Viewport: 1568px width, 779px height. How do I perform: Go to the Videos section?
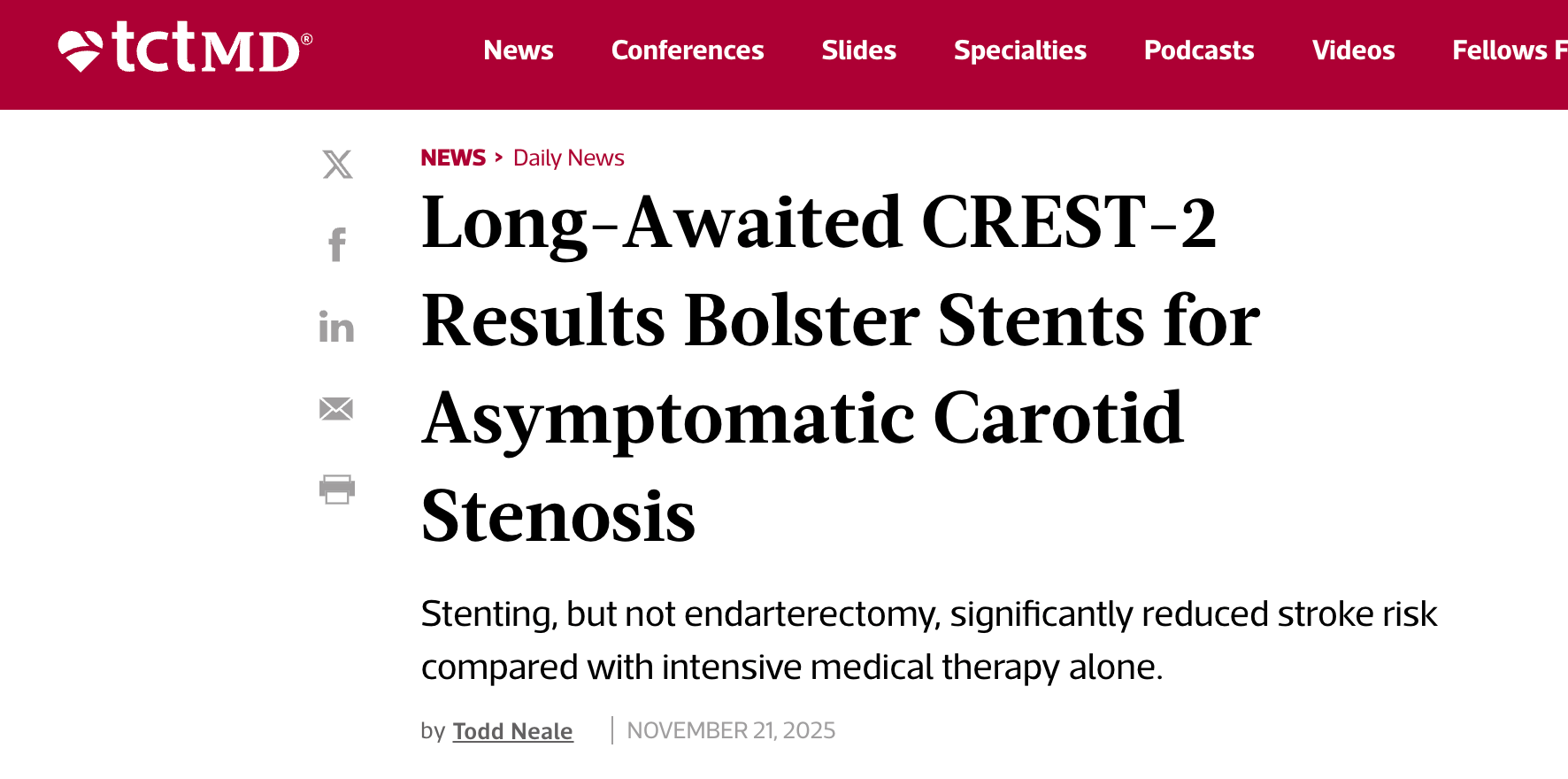tap(1353, 50)
